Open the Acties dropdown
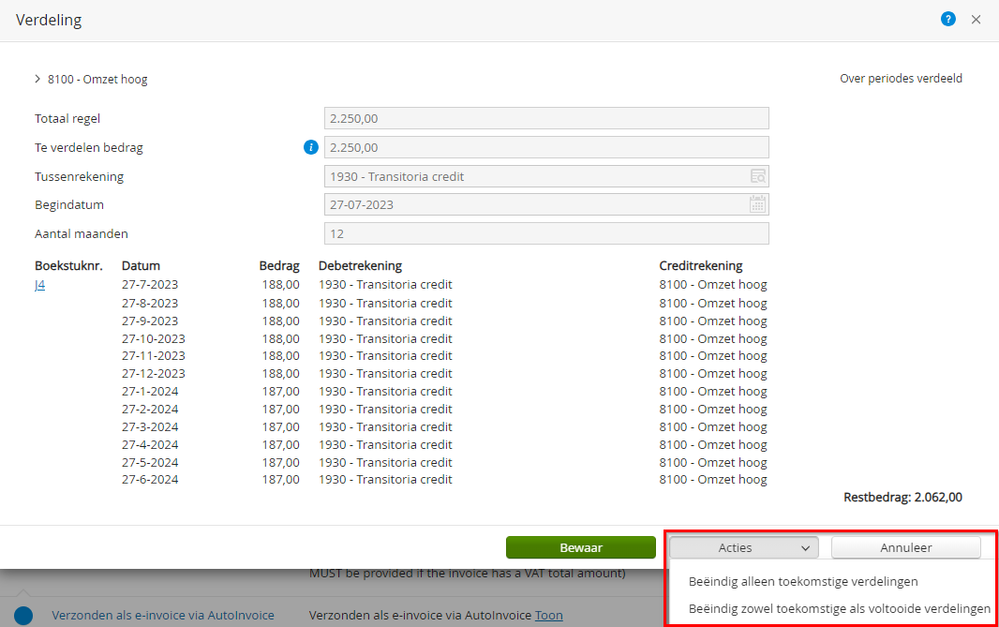Viewport: 999px width, 627px height. coord(744,547)
